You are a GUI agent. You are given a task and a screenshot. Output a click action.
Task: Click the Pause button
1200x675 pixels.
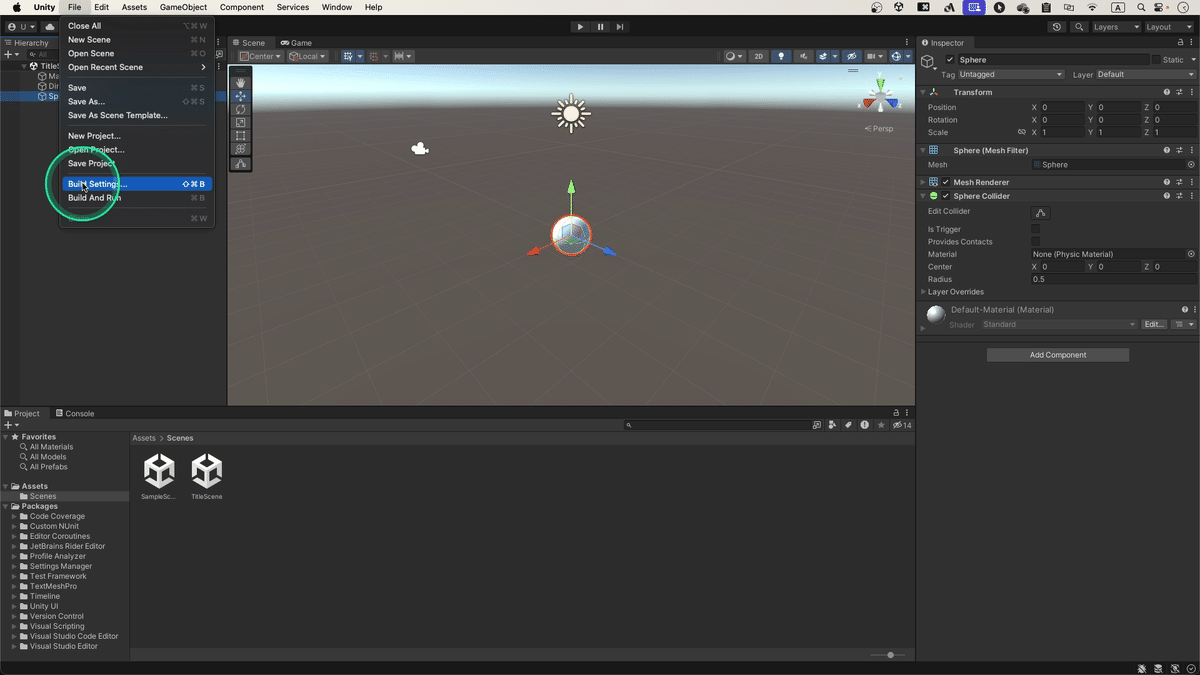pyautogui.click(x=600, y=27)
